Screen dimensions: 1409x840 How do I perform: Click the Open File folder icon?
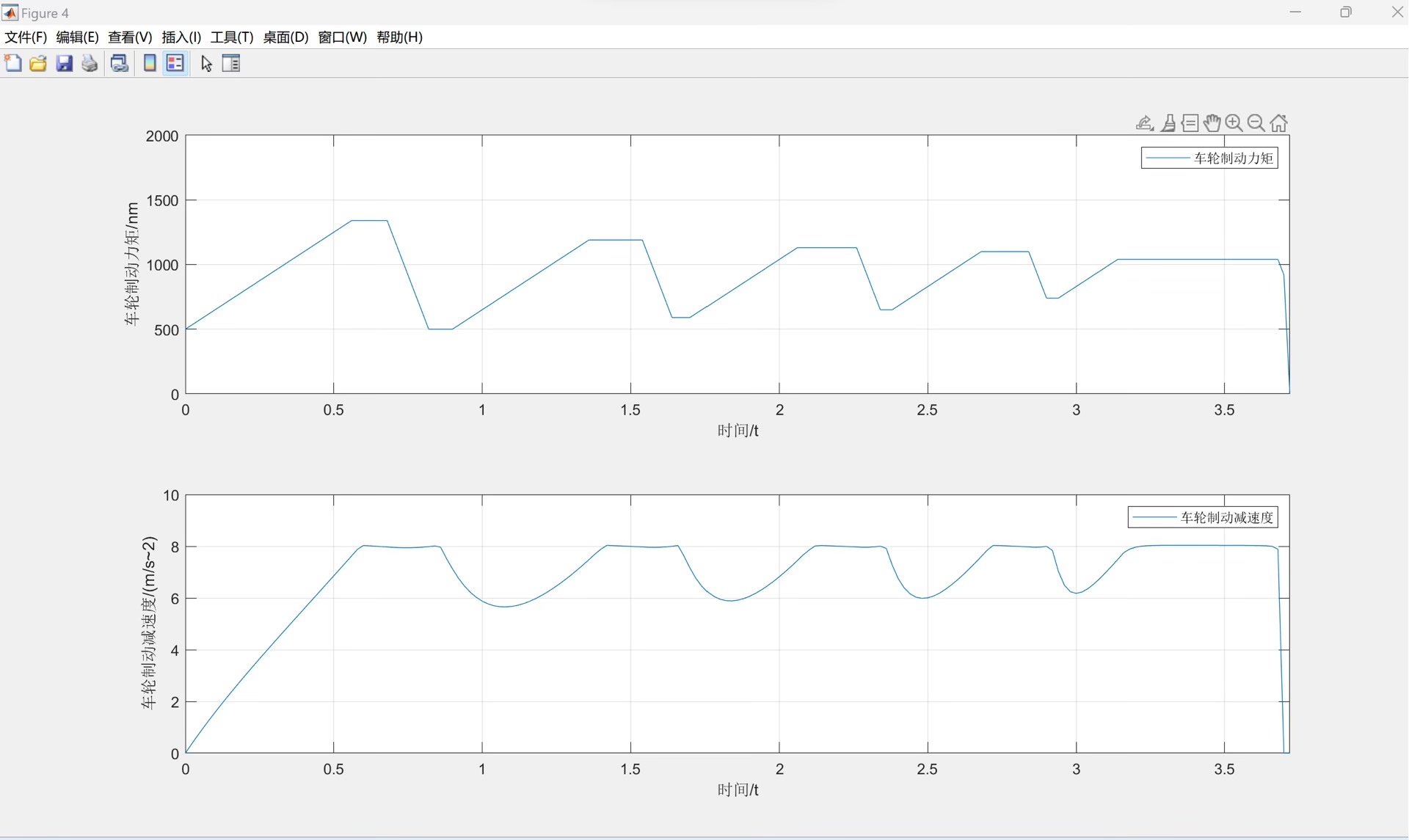click(38, 63)
